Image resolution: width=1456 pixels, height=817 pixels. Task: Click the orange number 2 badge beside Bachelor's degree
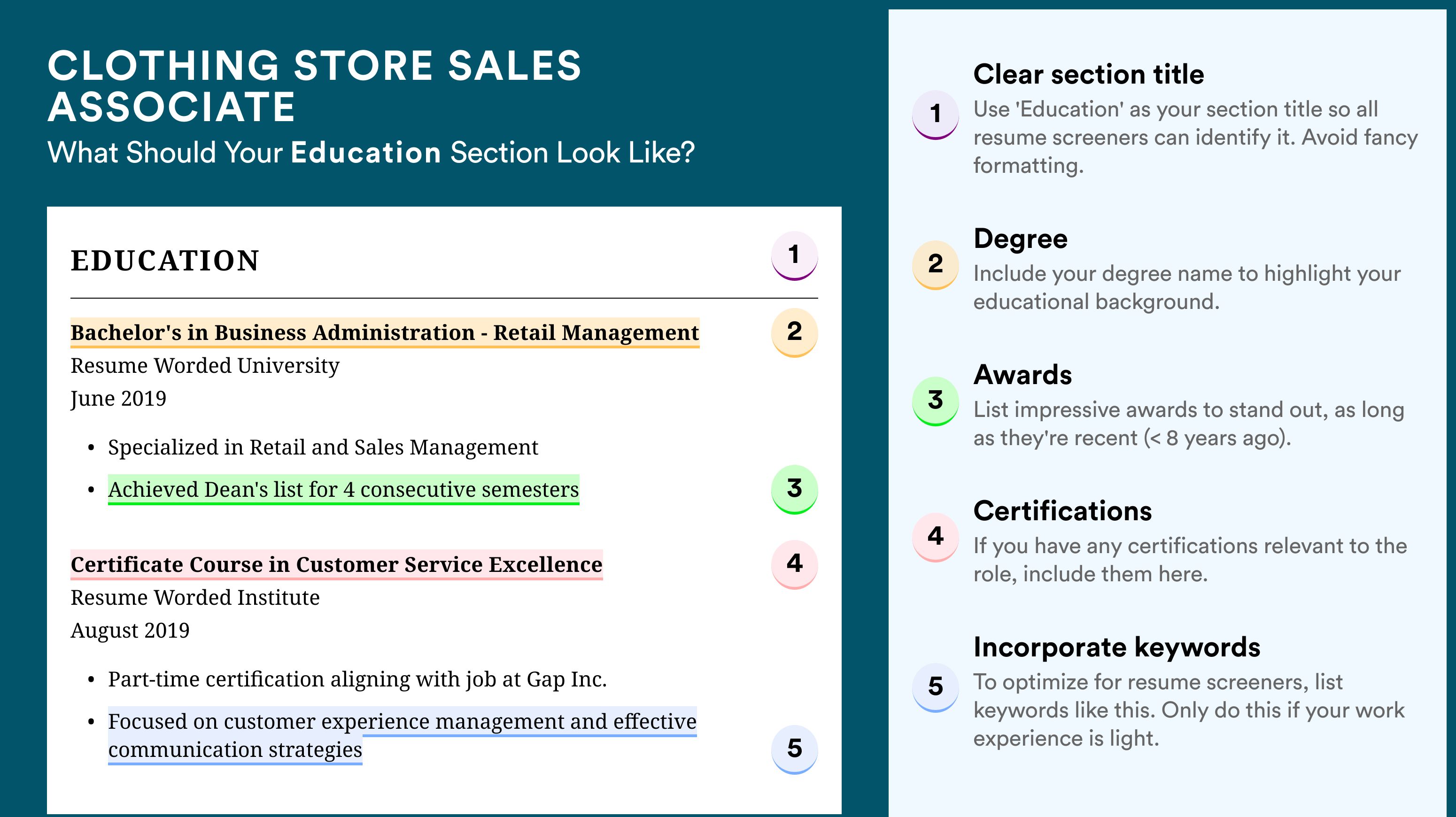click(794, 332)
